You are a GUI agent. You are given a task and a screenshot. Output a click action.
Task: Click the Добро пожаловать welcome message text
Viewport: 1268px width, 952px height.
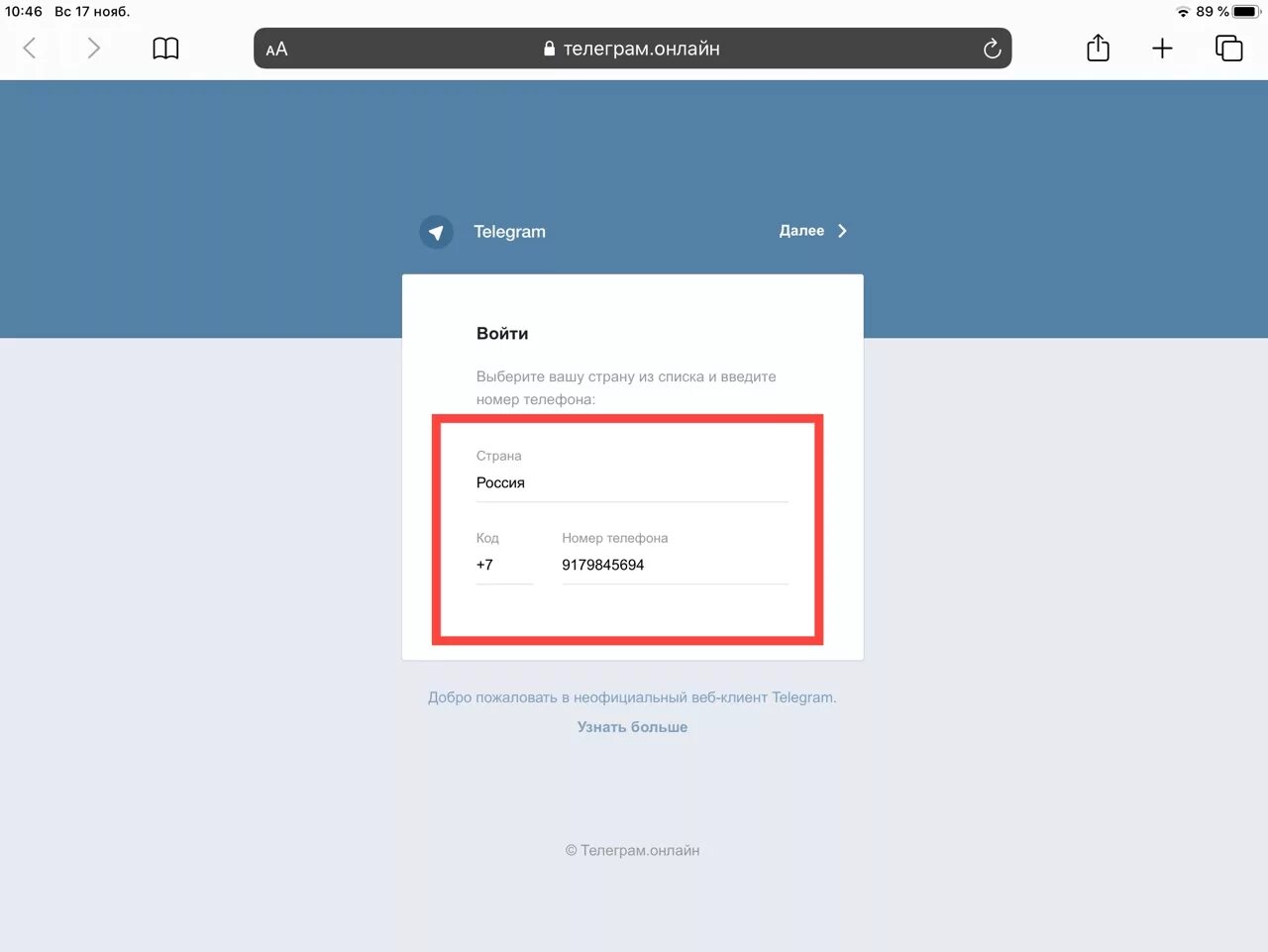(632, 697)
